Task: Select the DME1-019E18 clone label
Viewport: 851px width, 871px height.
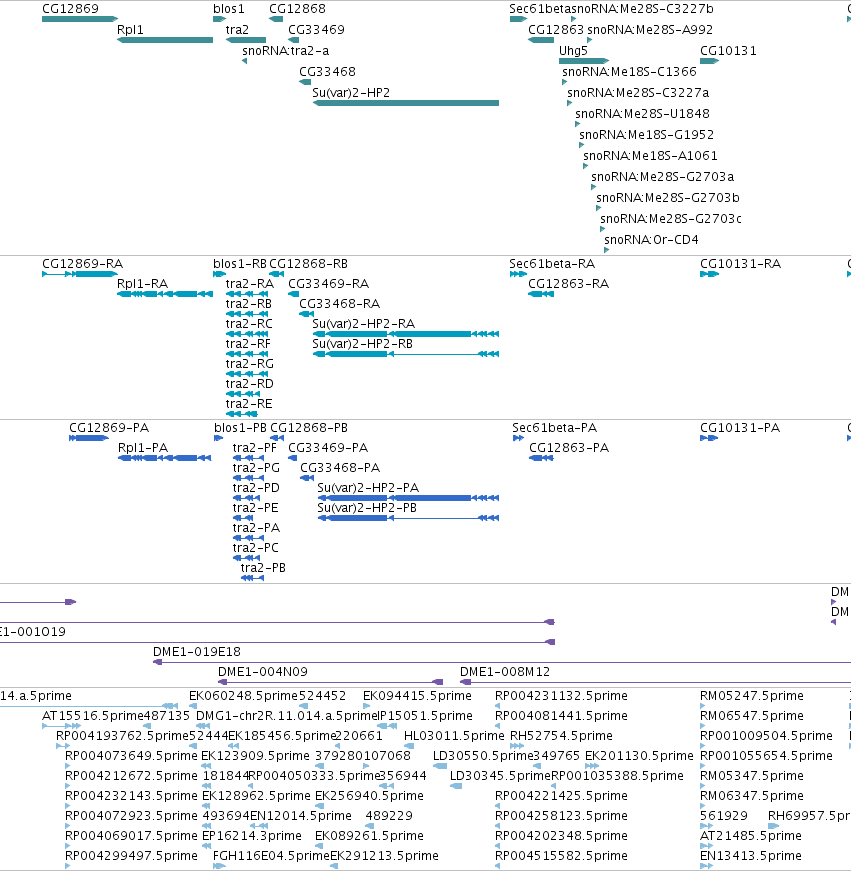Action: [x=197, y=652]
